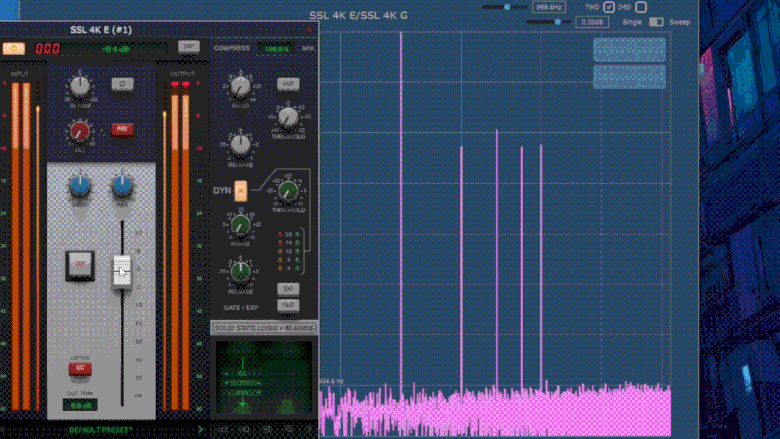The height and width of the screenshot is (439, 780).
Task: Click the channel fader handle
Action: 121,270
